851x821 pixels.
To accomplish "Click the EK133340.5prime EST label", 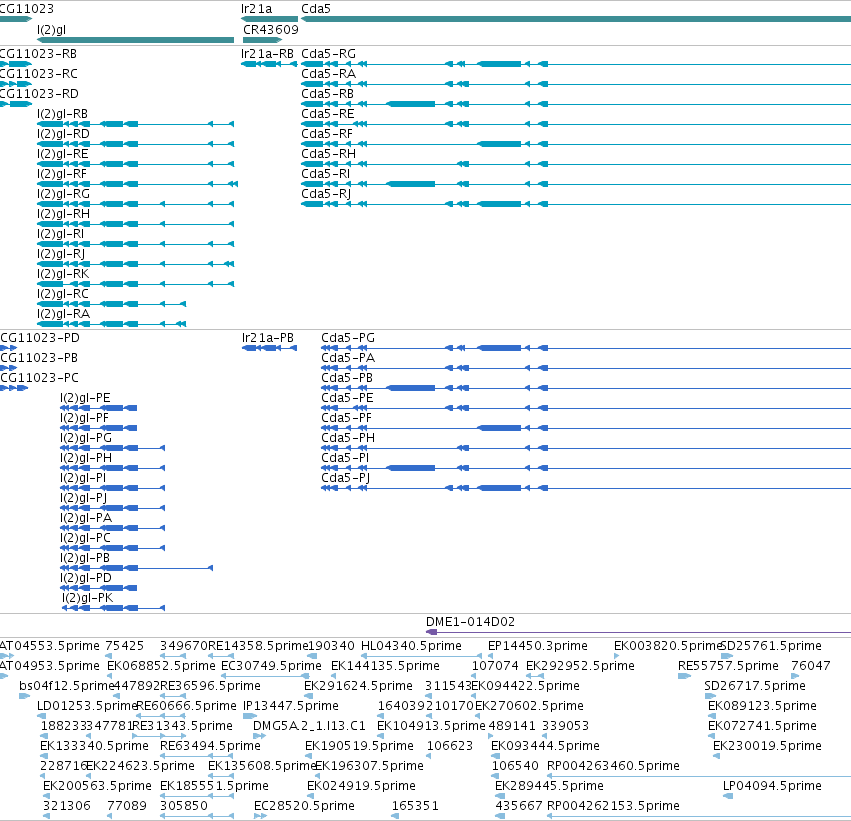I will [x=94, y=746].
